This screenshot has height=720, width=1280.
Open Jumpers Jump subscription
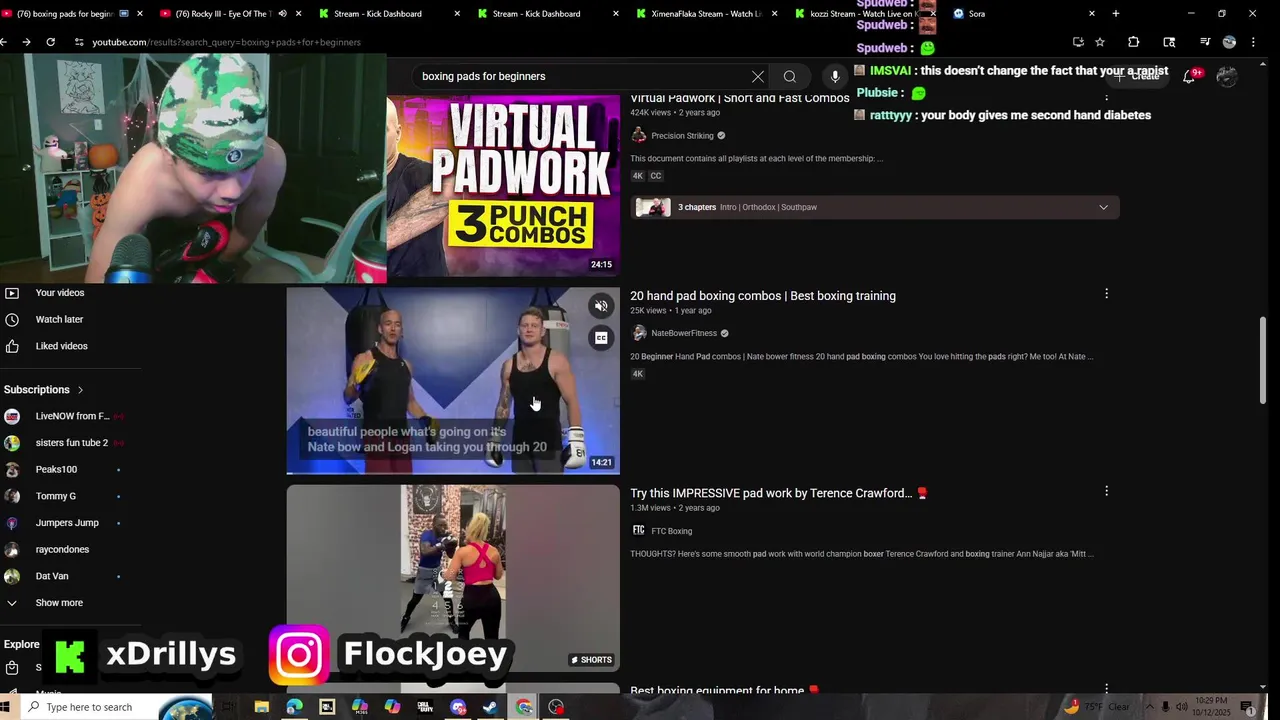(x=67, y=523)
